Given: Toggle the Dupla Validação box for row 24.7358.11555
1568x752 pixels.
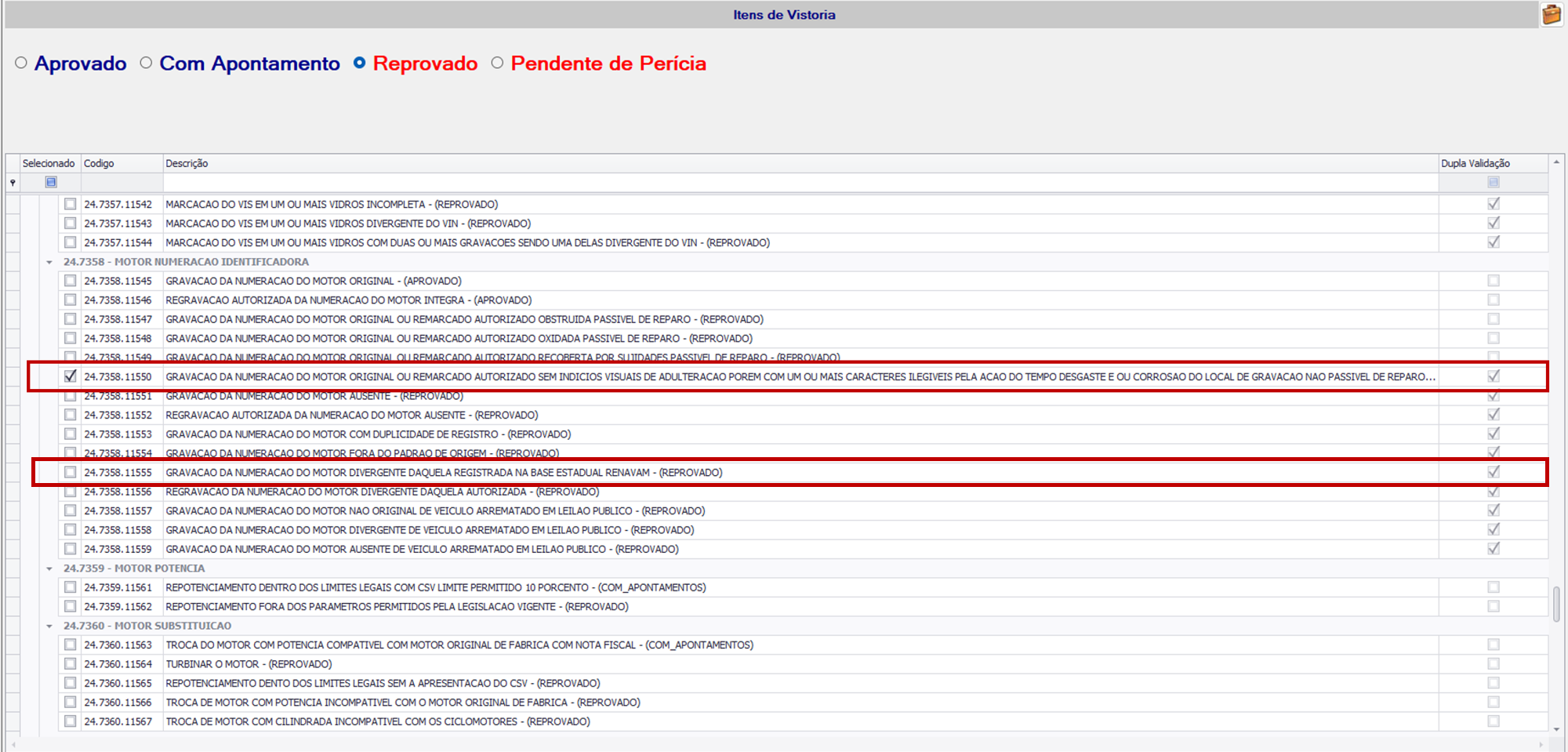Looking at the screenshot, I should (x=1494, y=472).
